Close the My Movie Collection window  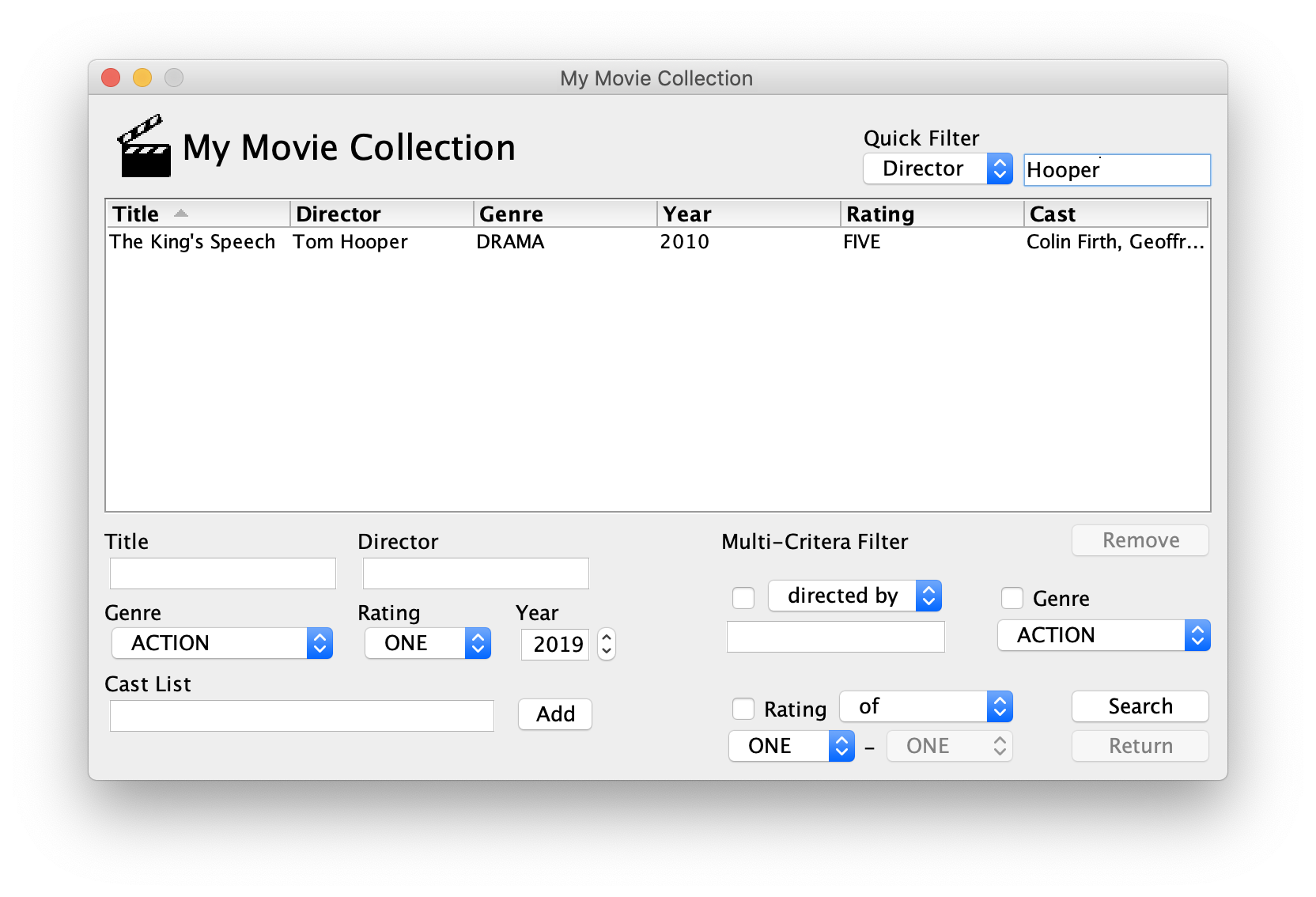tap(111, 78)
